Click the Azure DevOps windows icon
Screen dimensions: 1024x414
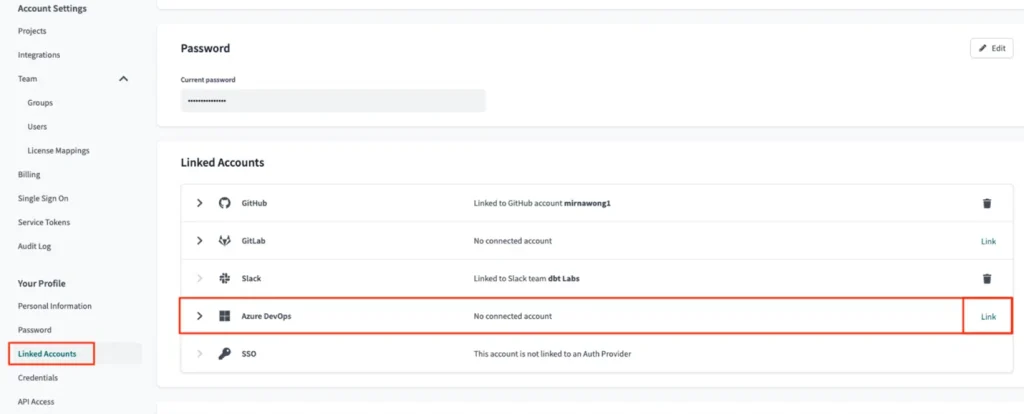tap(225, 317)
